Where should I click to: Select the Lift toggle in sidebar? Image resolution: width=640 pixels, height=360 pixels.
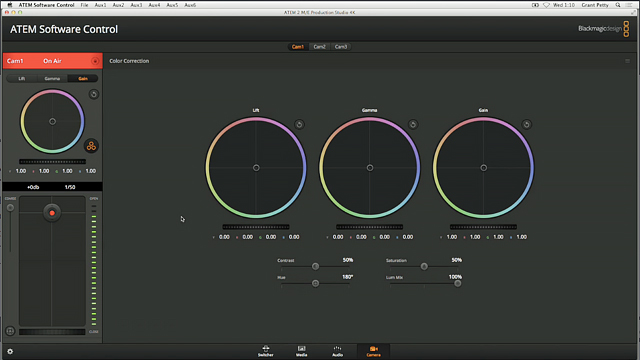pyautogui.click(x=22, y=78)
